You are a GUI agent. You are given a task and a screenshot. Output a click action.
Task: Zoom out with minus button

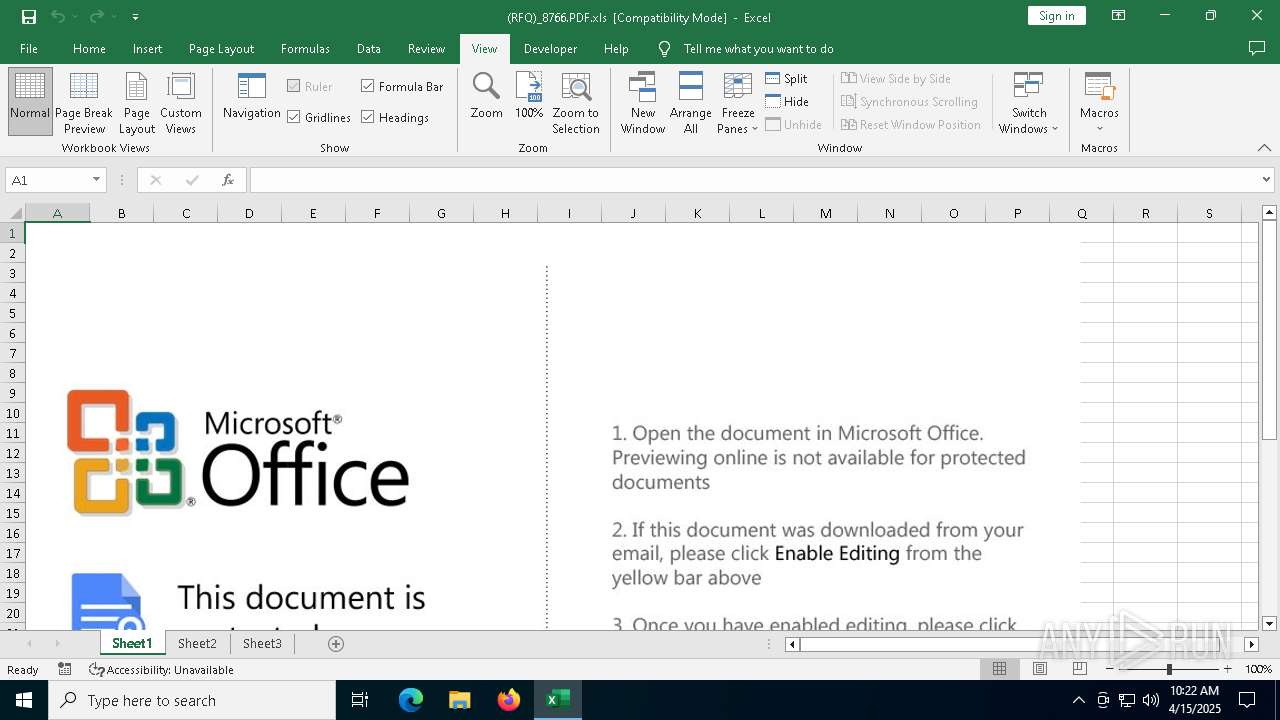point(1110,669)
